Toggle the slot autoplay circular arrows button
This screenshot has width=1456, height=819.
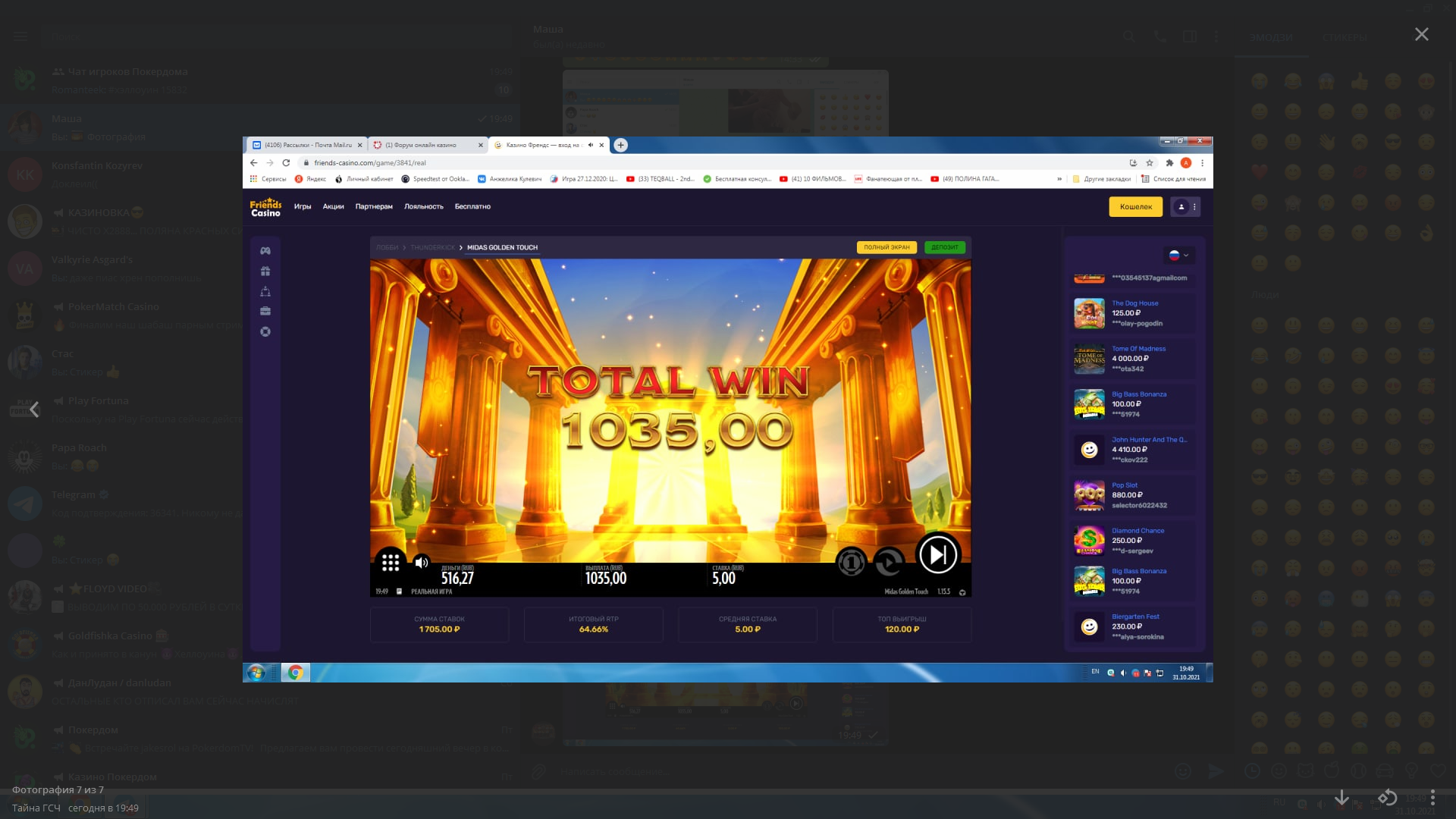click(889, 562)
